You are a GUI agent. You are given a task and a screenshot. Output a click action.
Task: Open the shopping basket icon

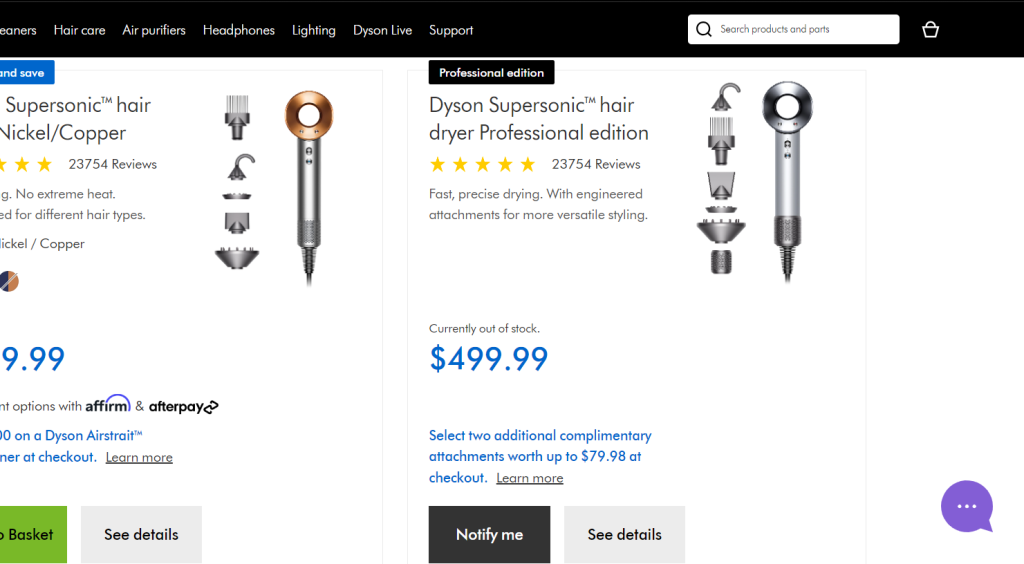tap(930, 30)
